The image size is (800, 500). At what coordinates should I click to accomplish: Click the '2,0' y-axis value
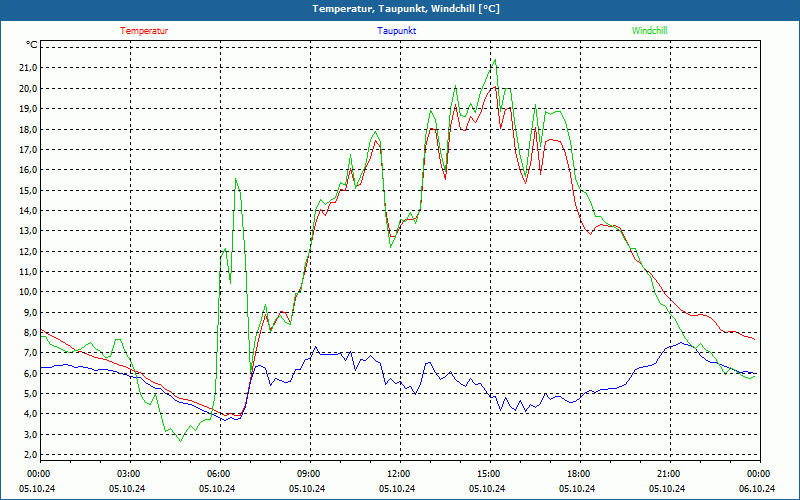click(31, 455)
